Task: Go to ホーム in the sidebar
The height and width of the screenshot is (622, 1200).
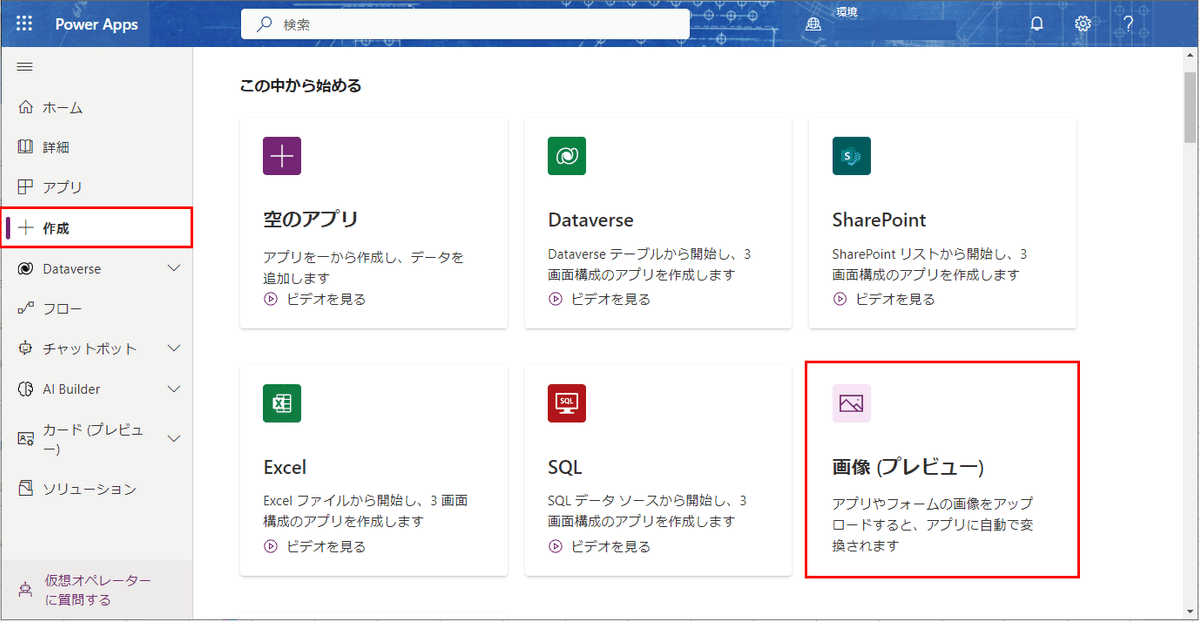Action: (x=97, y=107)
